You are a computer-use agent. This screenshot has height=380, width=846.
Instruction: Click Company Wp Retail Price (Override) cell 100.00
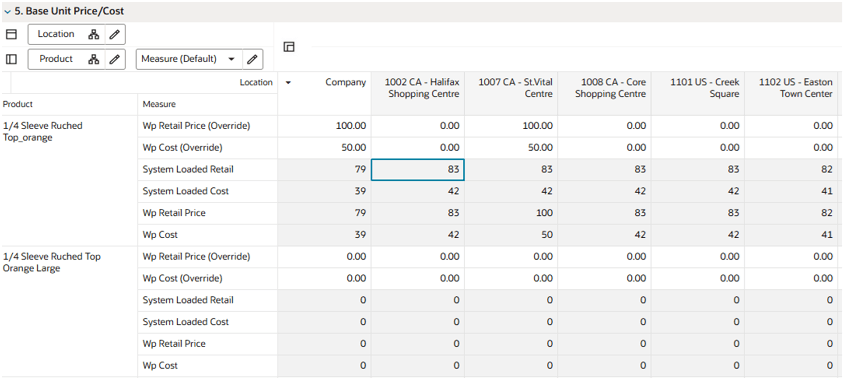point(325,126)
